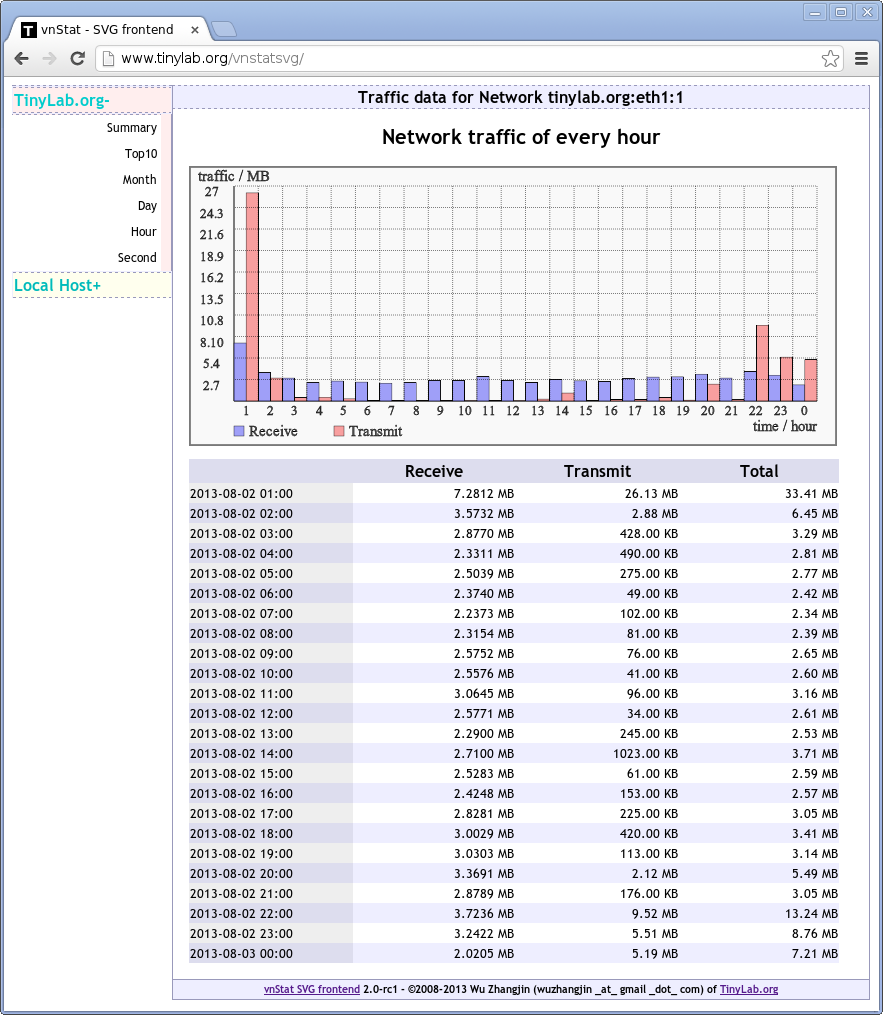Click the page icon in address bar
This screenshot has width=883, height=1015.
point(109,59)
